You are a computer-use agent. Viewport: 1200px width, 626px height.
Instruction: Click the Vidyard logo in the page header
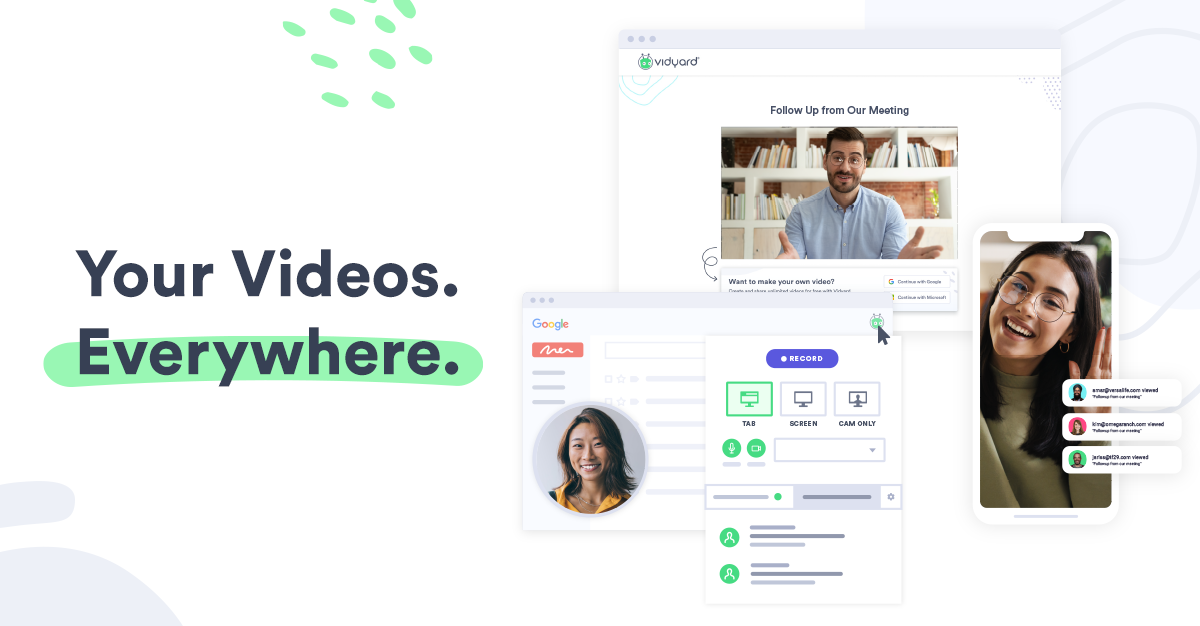pos(667,61)
